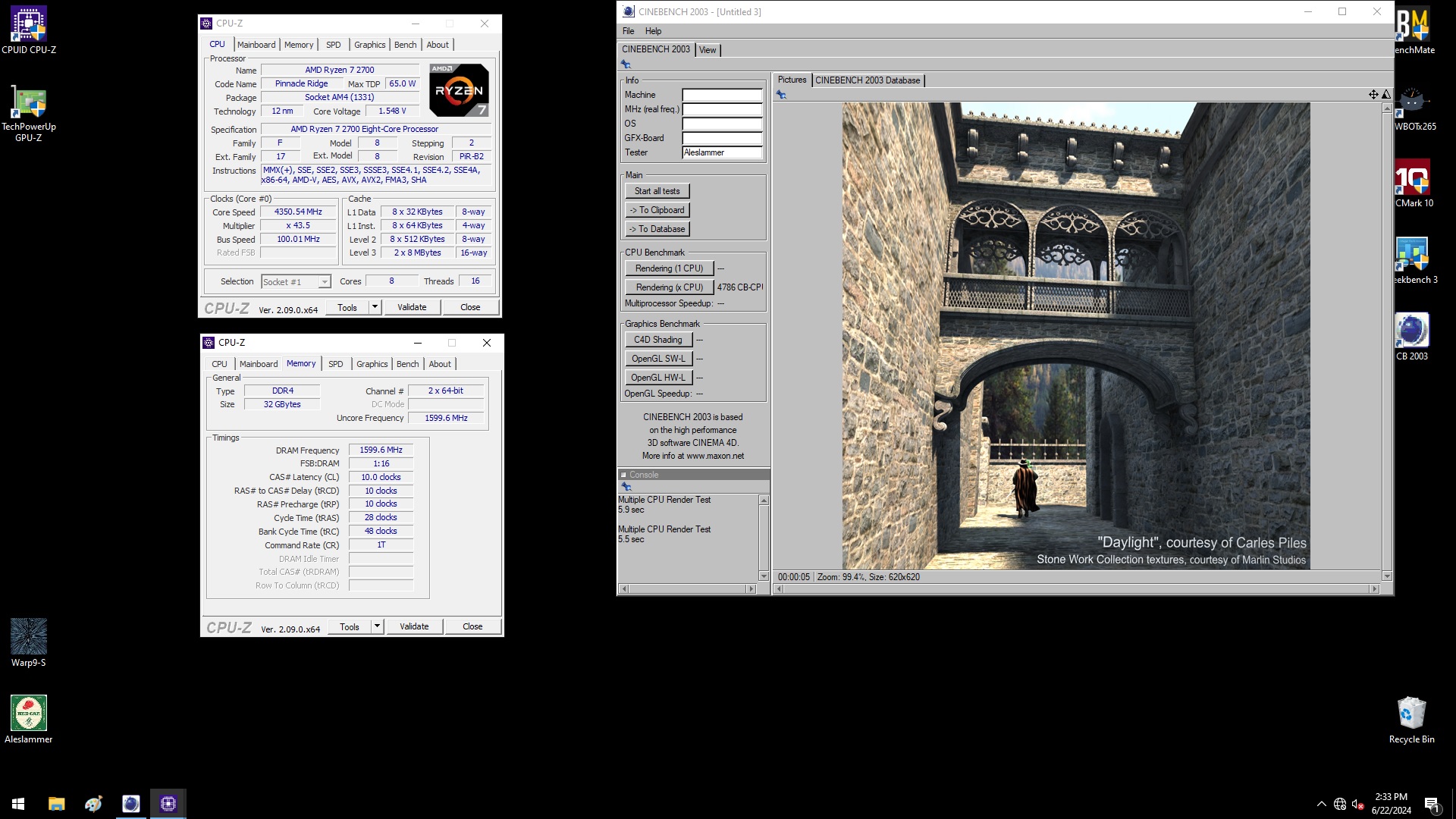Open the CB 2003 desktop shortcut
The image size is (1456, 819).
pyautogui.click(x=1412, y=337)
